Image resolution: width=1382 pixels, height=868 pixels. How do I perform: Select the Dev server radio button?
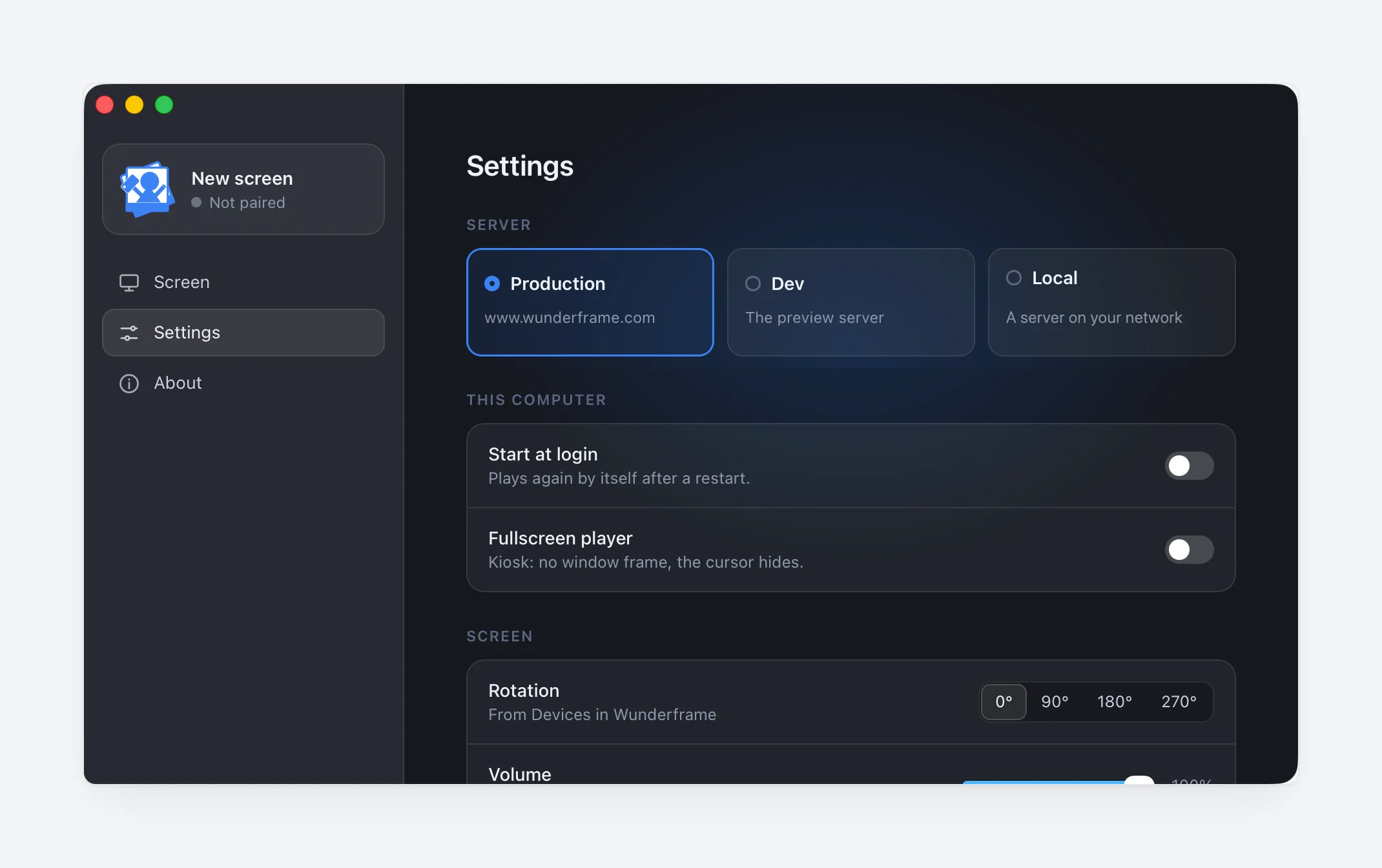pos(753,284)
